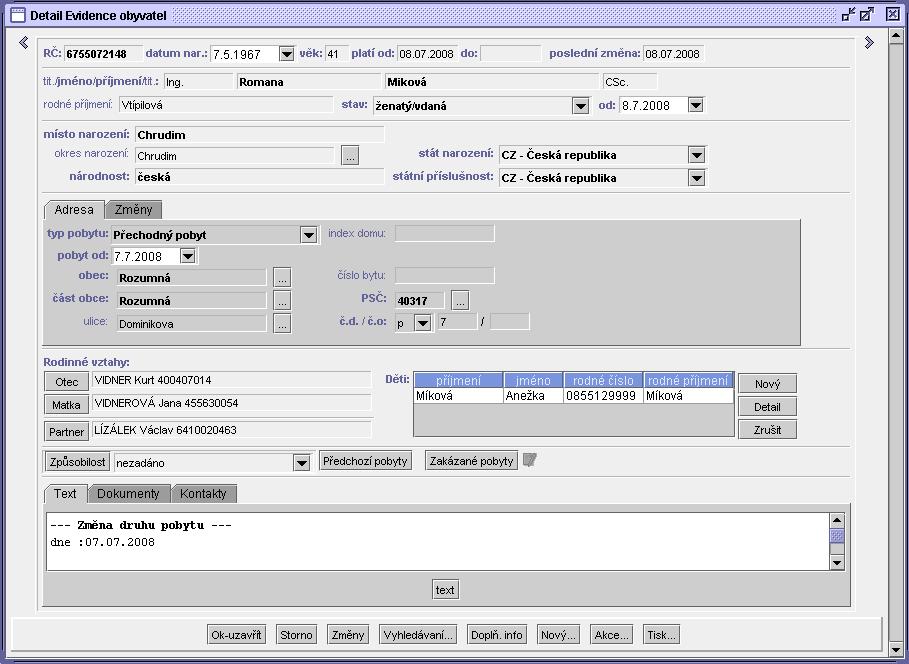The image size is (909, 664).
Task: Select the Text tab
Action: coord(65,494)
